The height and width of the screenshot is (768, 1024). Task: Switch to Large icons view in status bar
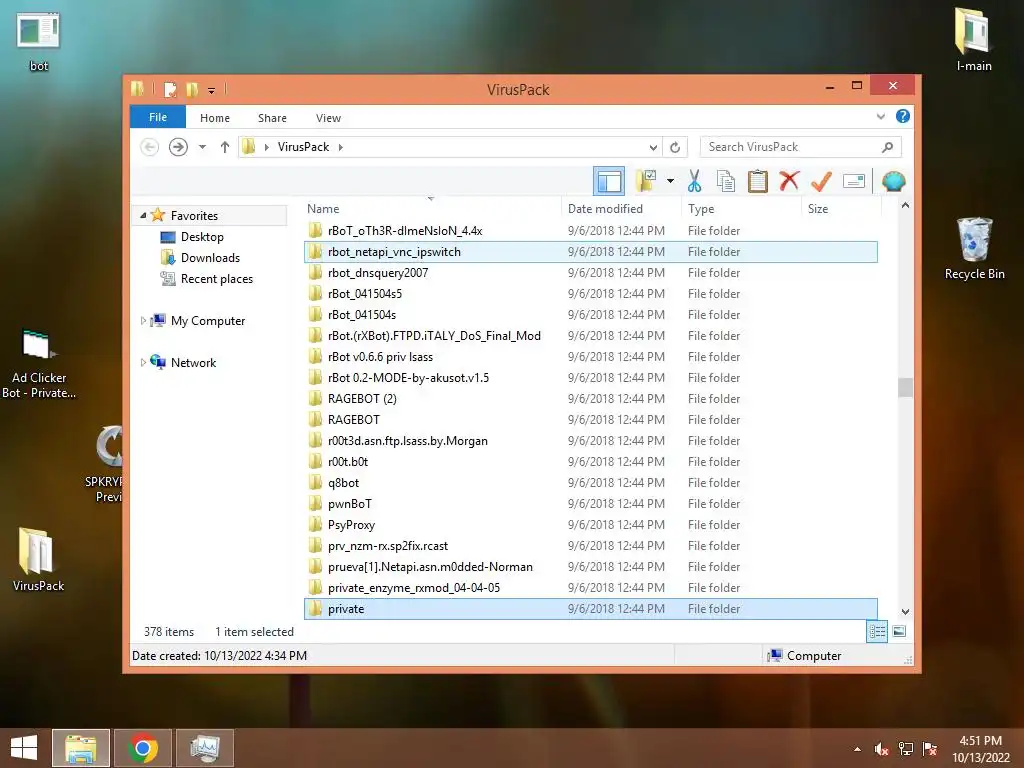(x=899, y=632)
